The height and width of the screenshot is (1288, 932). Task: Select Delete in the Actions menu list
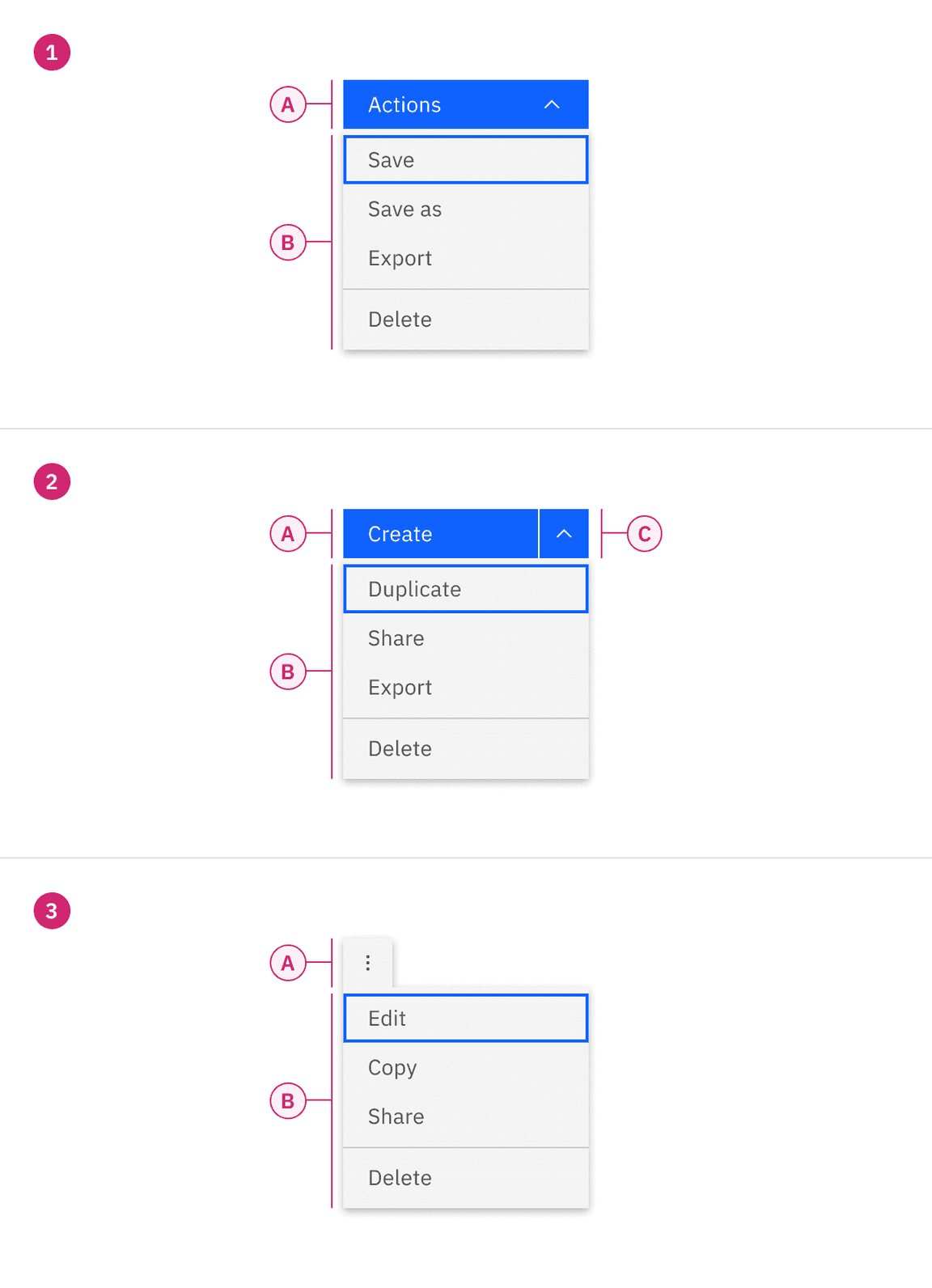pos(465,319)
